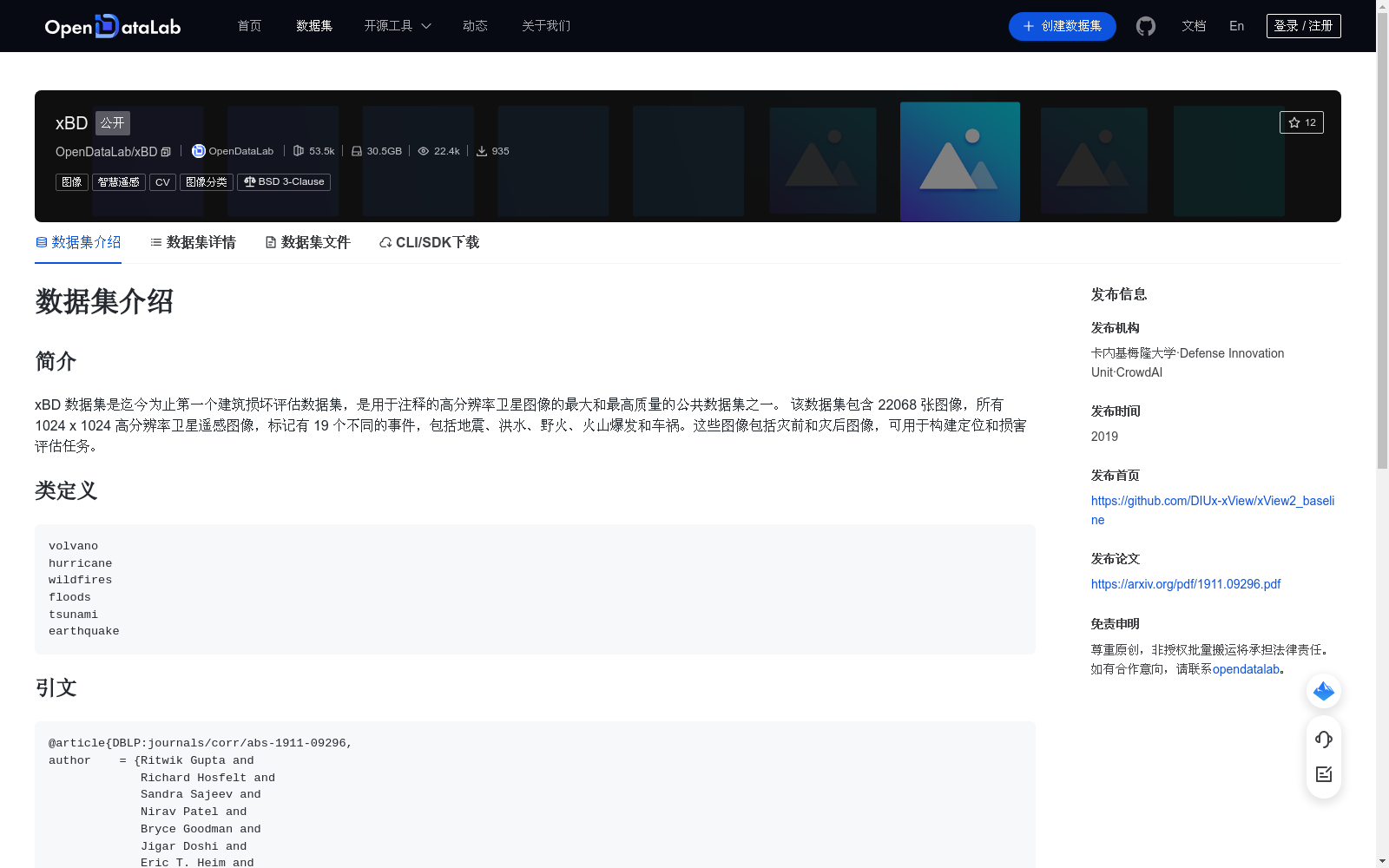The height and width of the screenshot is (868, 1389).
Task: Click the highlighted bright banner thumbnail
Action: (960, 161)
